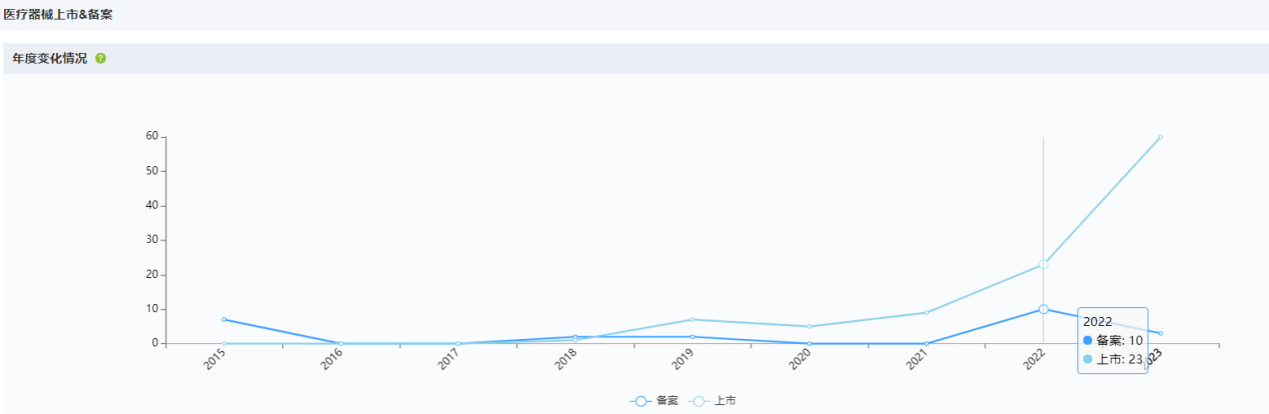Viewport: 1269px width, 414px height.
Task: Select the 备案 data point at 2022
Action: [x=1043, y=309]
